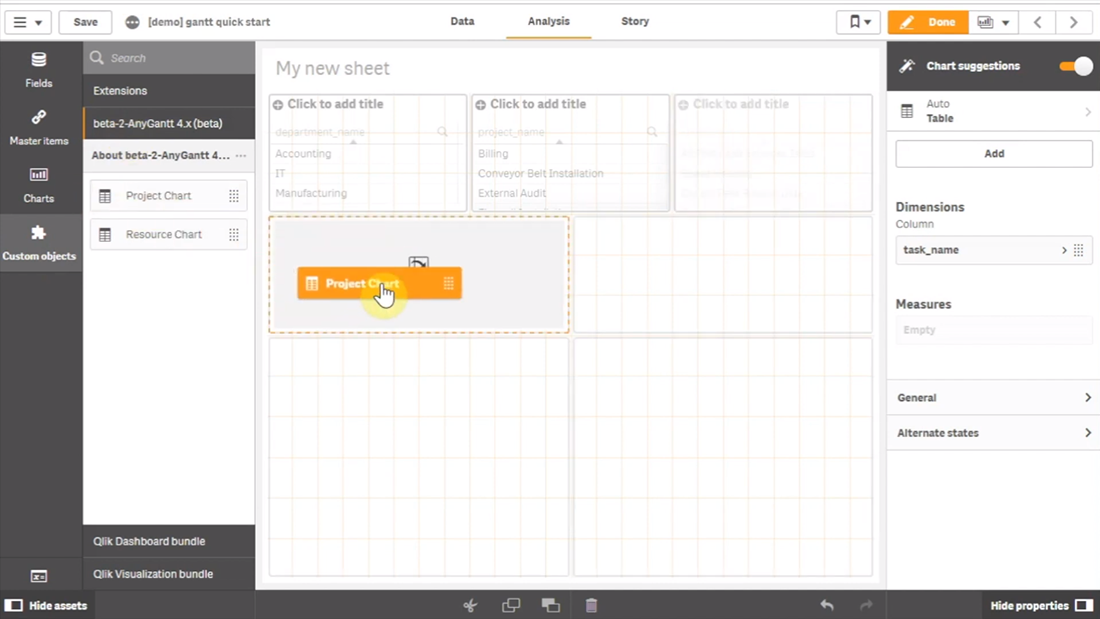Toggle Hide assets at bottom left
This screenshot has width=1100, height=619.
pos(46,605)
